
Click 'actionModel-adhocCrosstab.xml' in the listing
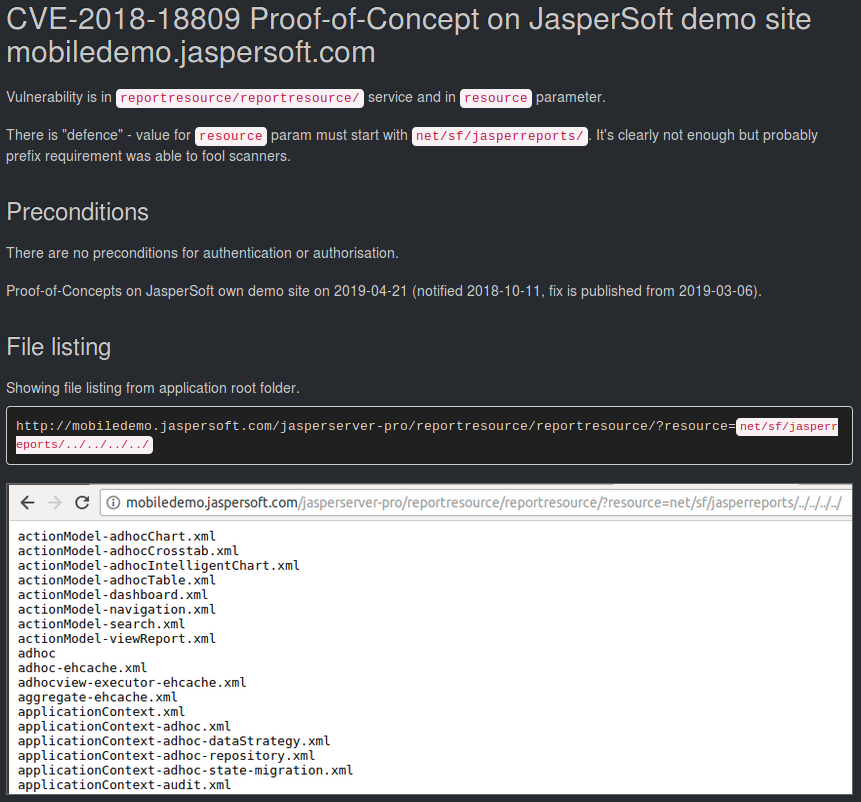tap(128, 551)
